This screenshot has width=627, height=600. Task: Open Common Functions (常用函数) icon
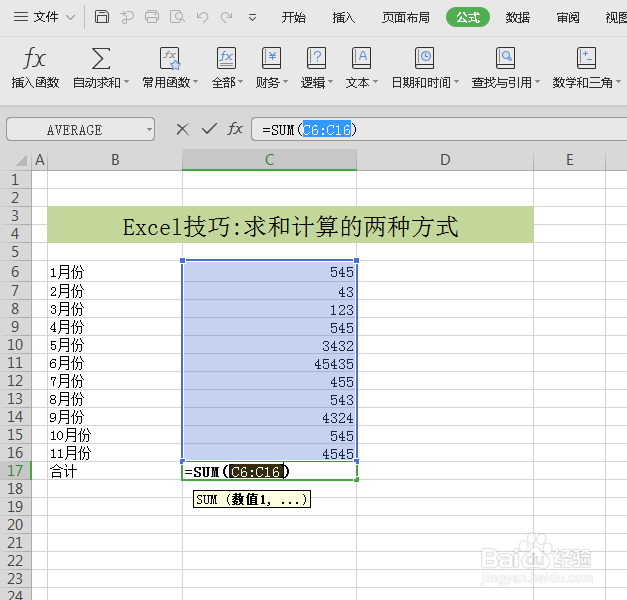coord(170,58)
